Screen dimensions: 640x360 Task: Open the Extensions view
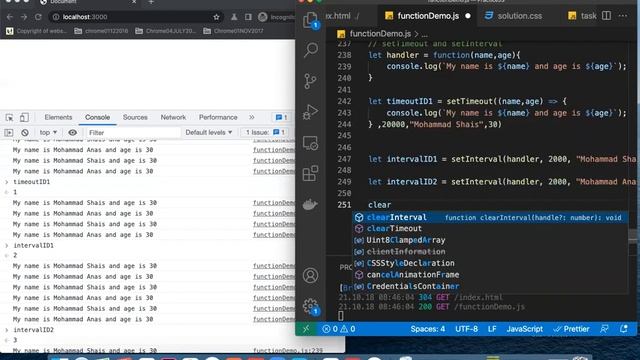coord(310,173)
